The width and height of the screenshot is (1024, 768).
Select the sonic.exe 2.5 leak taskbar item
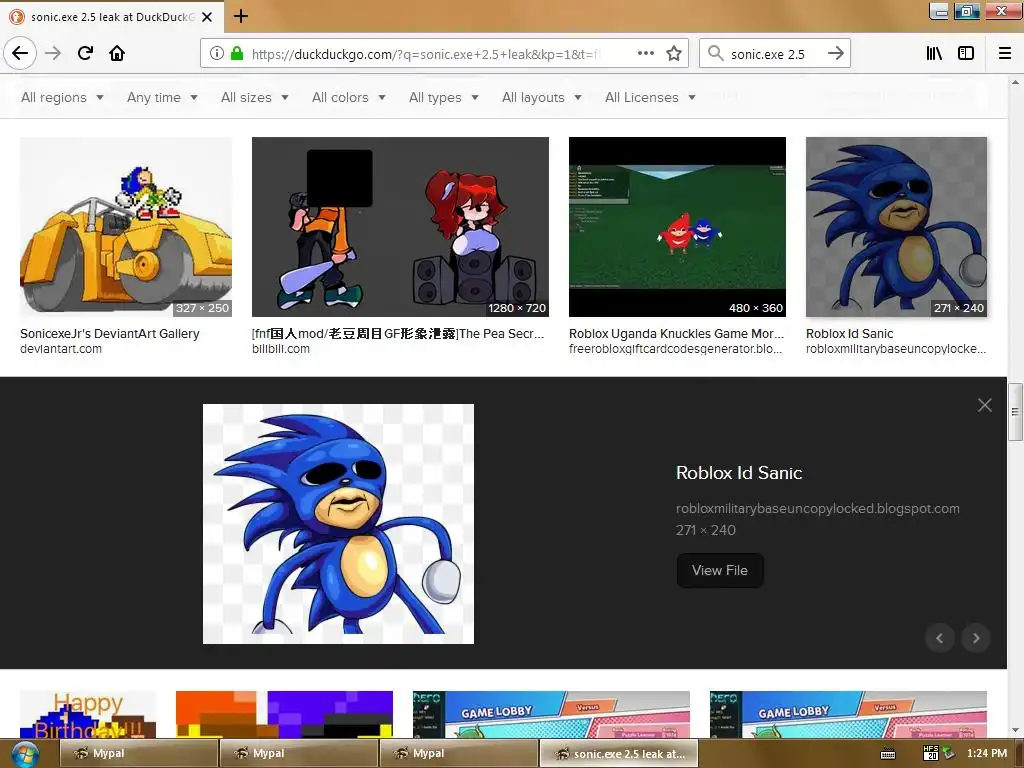tap(619, 754)
